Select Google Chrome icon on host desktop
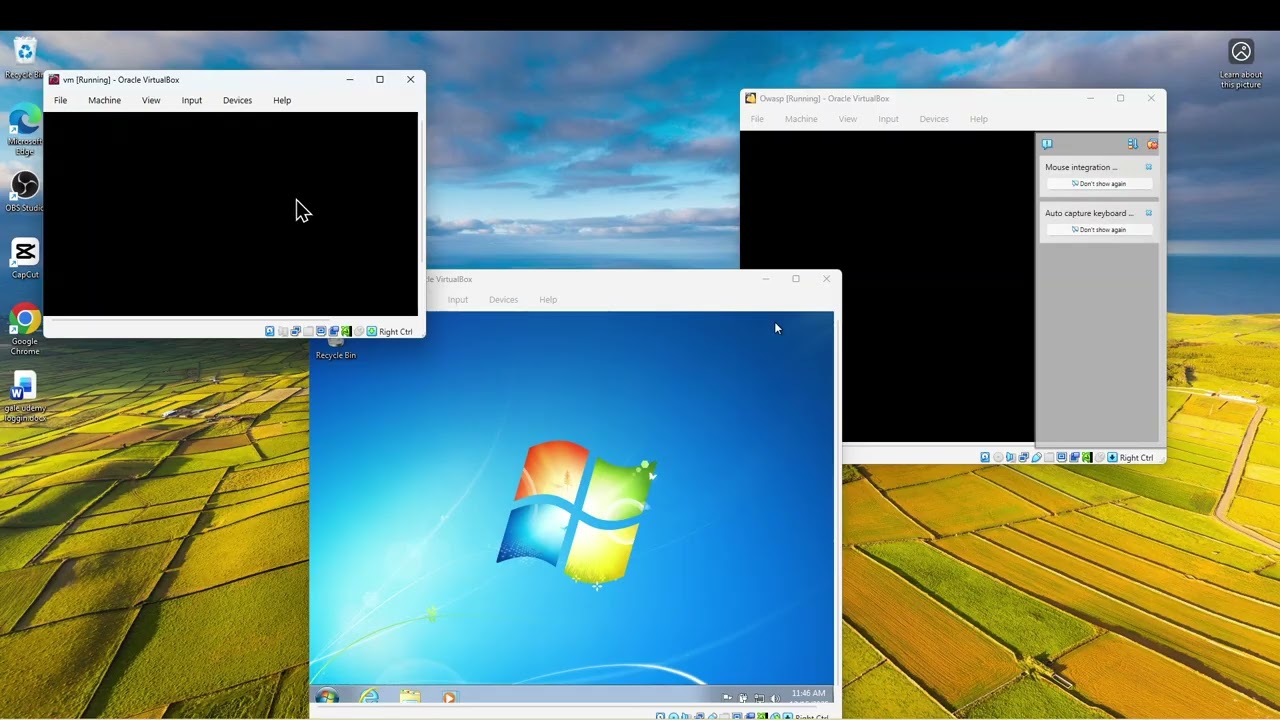This screenshot has width=1280, height=720. 25,329
